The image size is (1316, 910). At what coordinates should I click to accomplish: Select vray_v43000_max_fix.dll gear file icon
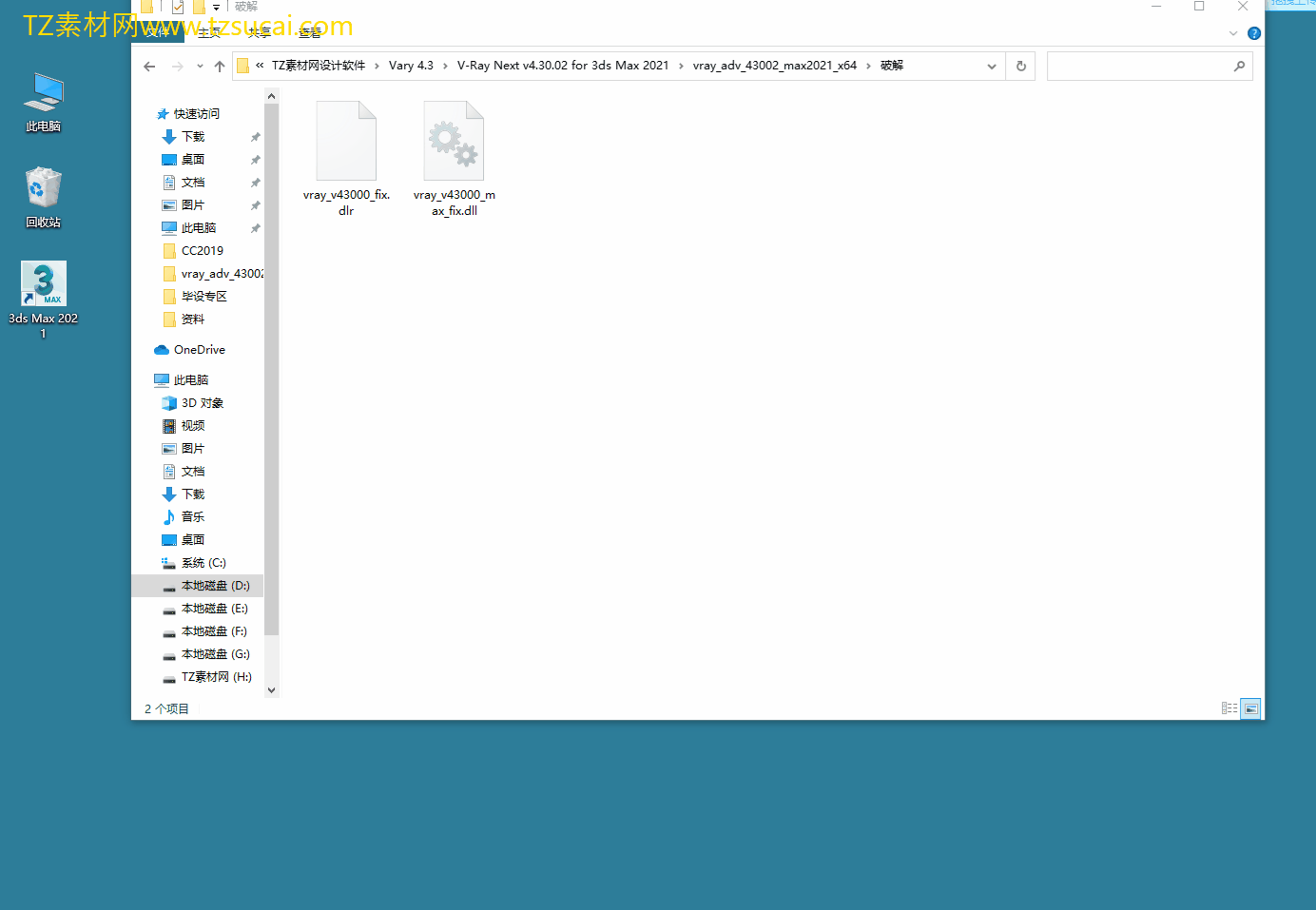tap(454, 141)
